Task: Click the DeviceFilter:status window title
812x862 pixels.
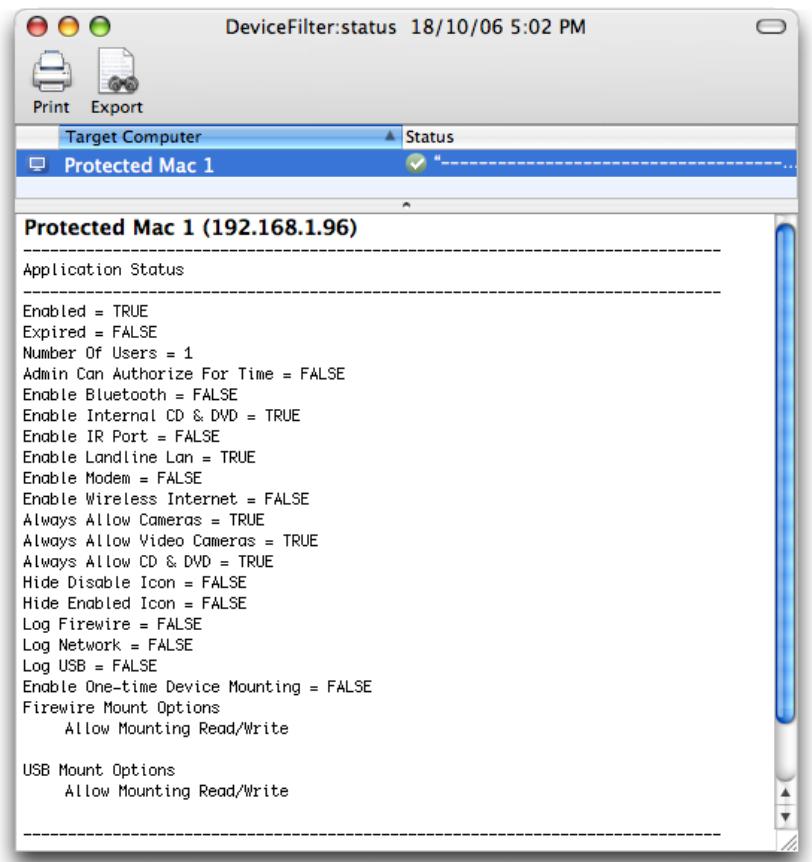Action: pyautogui.click(x=406, y=27)
